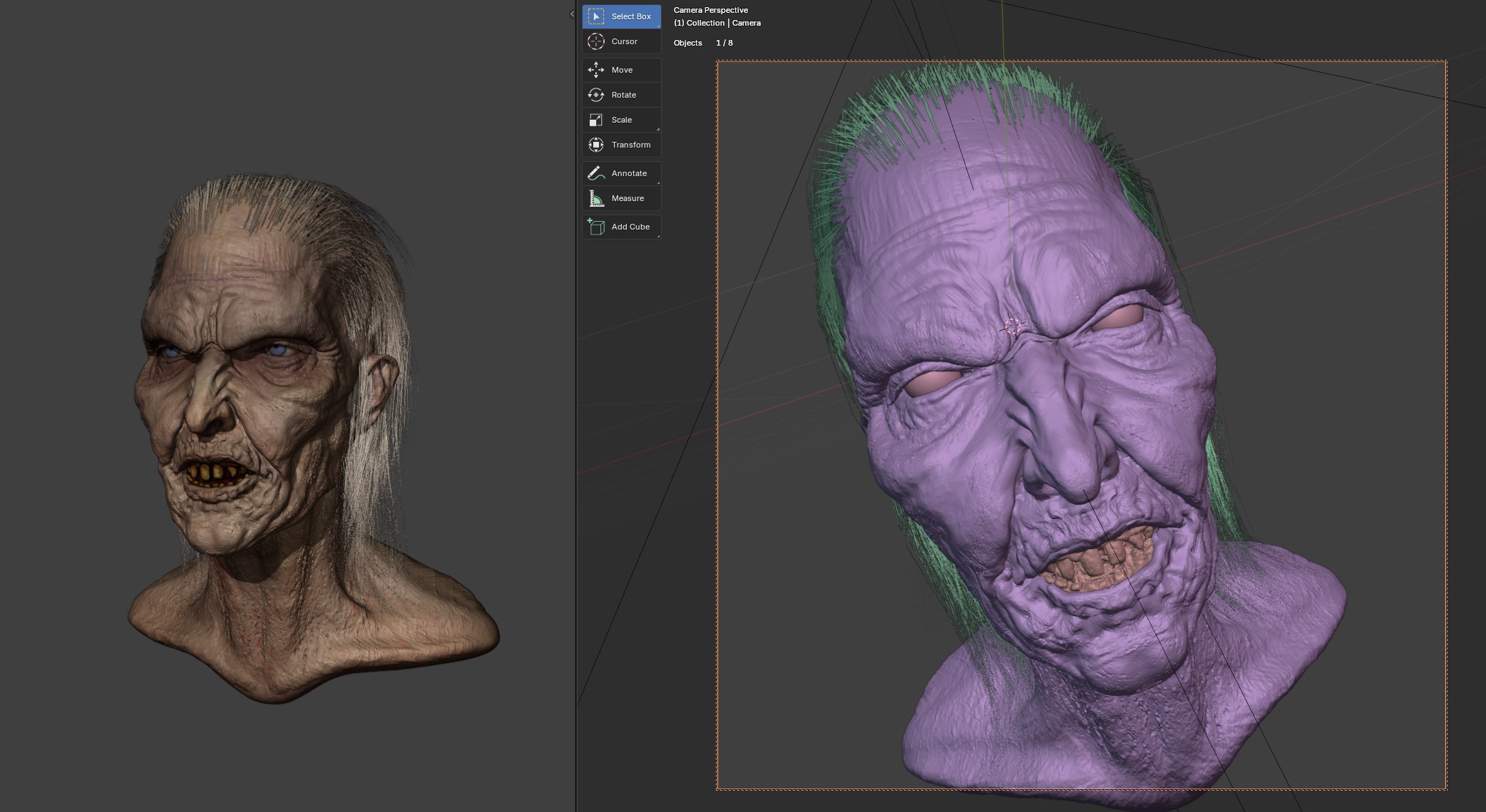Enable the Transform tool icon
Viewport: 1486px width, 812px height.
click(595, 145)
